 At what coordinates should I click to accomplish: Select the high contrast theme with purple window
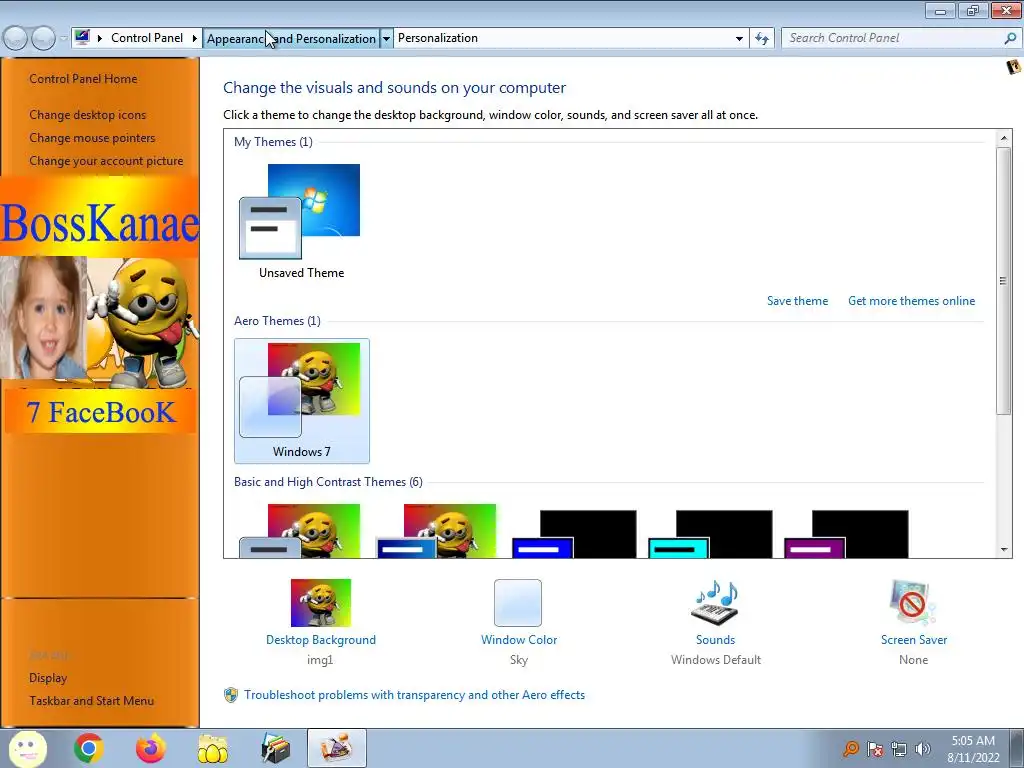[x=846, y=534]
